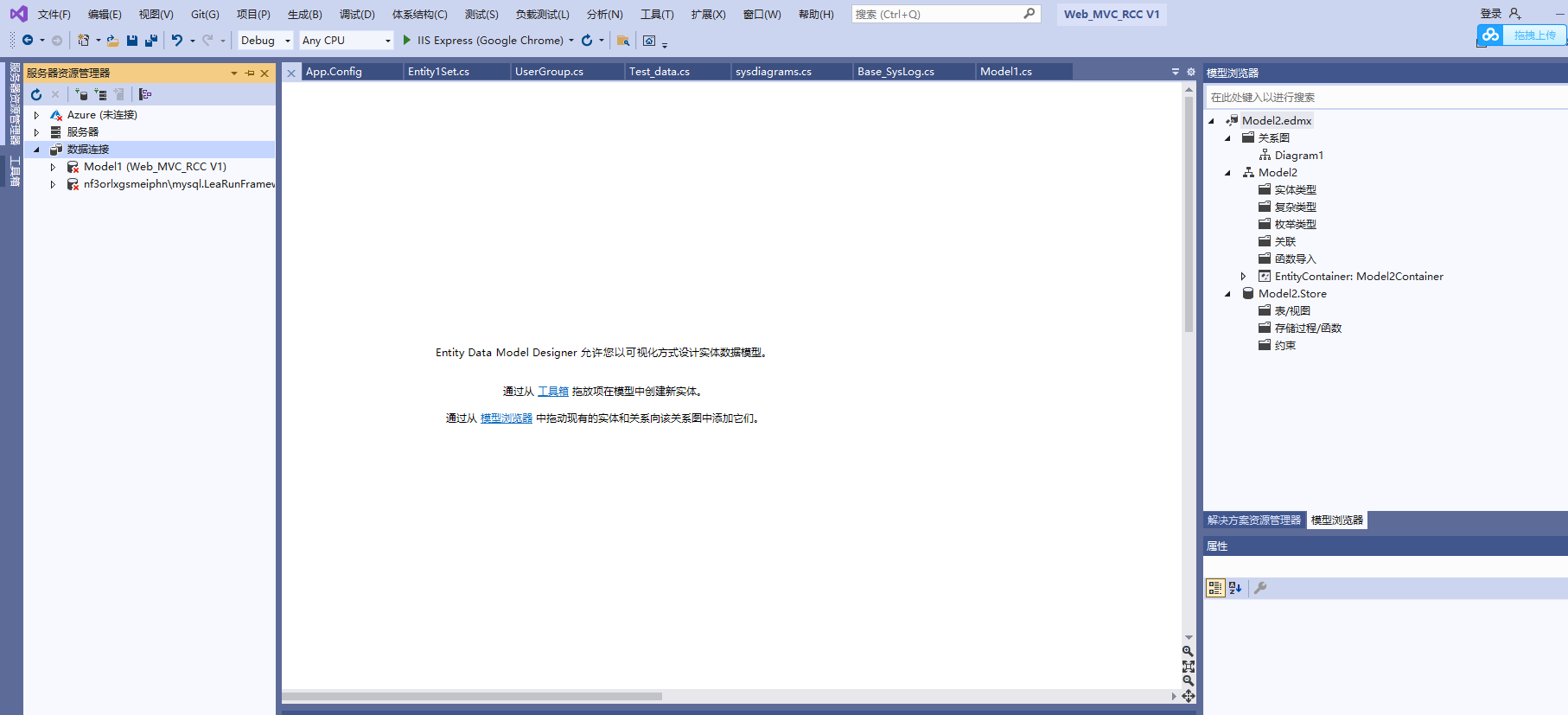Pin the Server Explorer panel

point(250,73)
